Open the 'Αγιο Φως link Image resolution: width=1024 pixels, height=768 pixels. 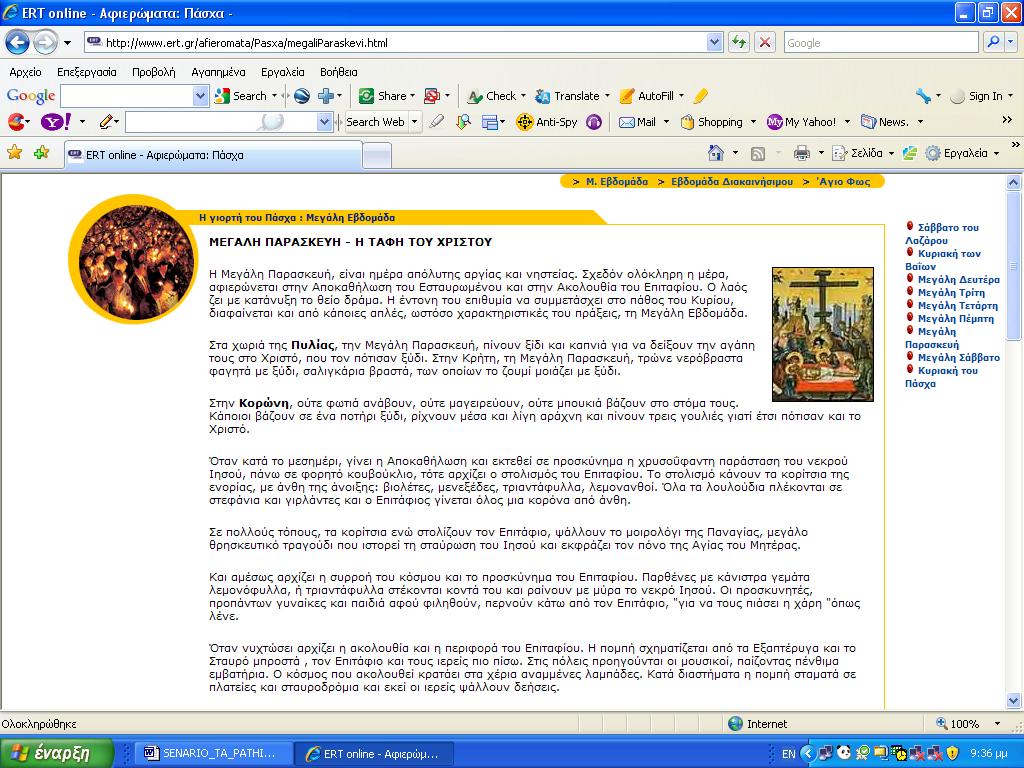coord(844,182)
